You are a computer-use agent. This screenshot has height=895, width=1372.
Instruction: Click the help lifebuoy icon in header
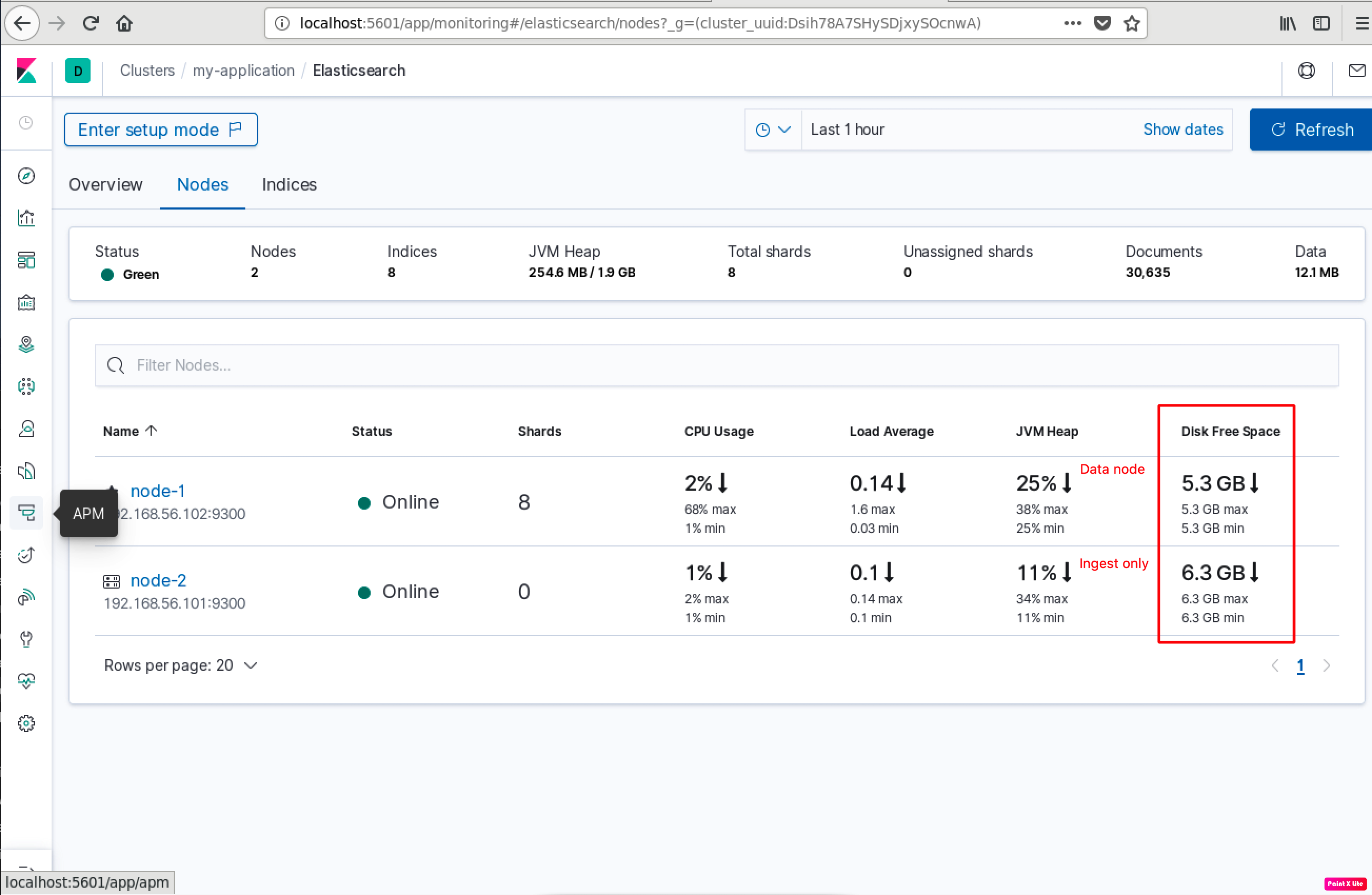click(x=1306, y=71)
